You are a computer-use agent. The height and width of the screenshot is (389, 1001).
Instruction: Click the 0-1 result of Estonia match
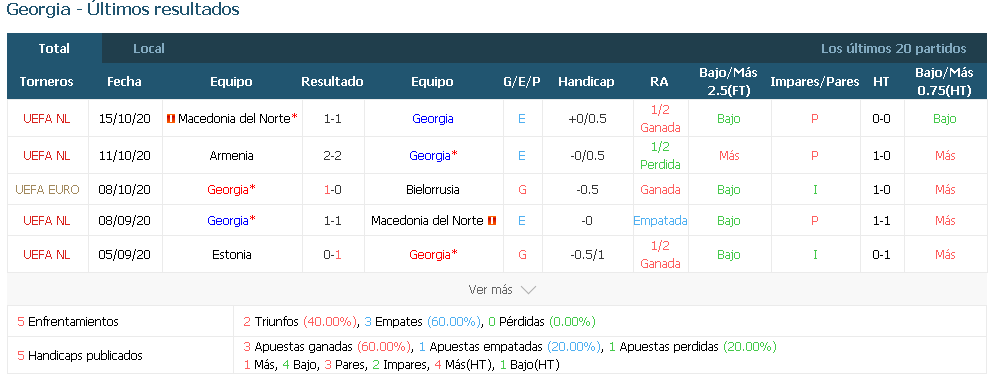click(x=333, y=254)
